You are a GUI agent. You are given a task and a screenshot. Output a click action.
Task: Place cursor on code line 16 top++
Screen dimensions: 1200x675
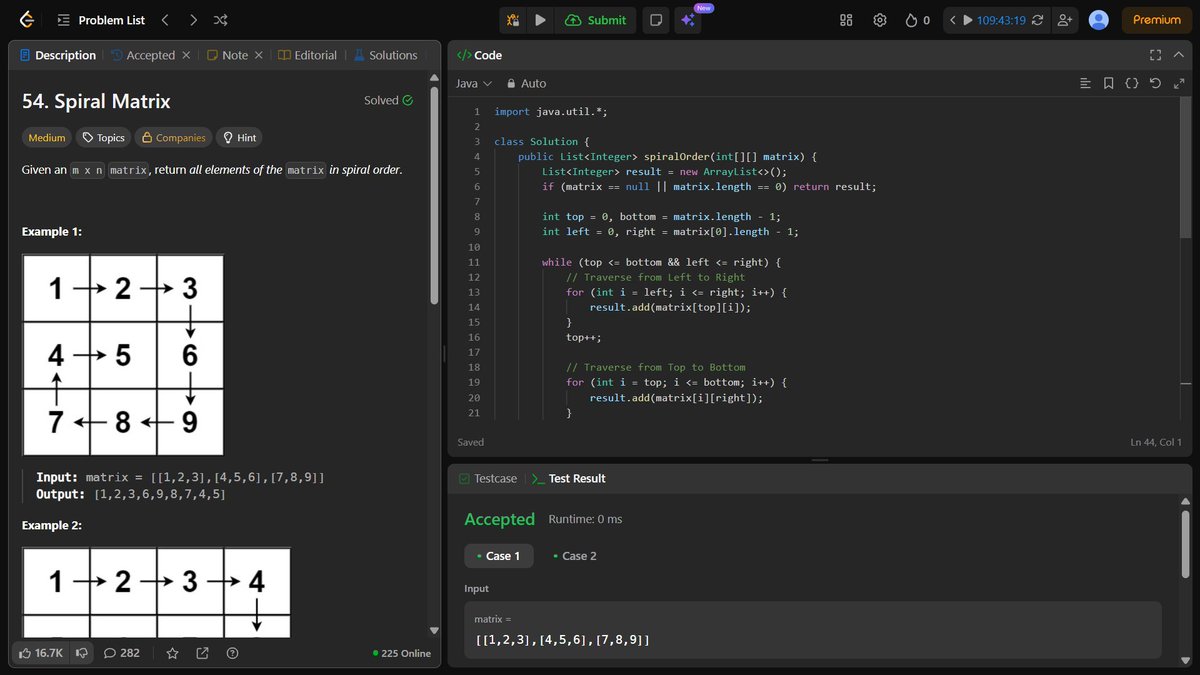click(584, 337)
